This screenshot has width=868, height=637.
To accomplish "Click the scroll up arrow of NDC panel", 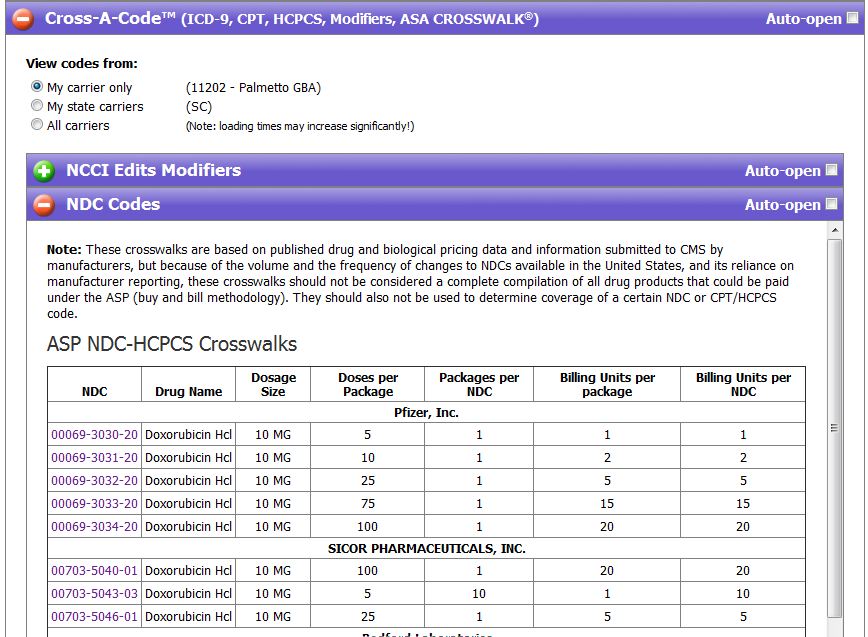I will pos(835,230).
